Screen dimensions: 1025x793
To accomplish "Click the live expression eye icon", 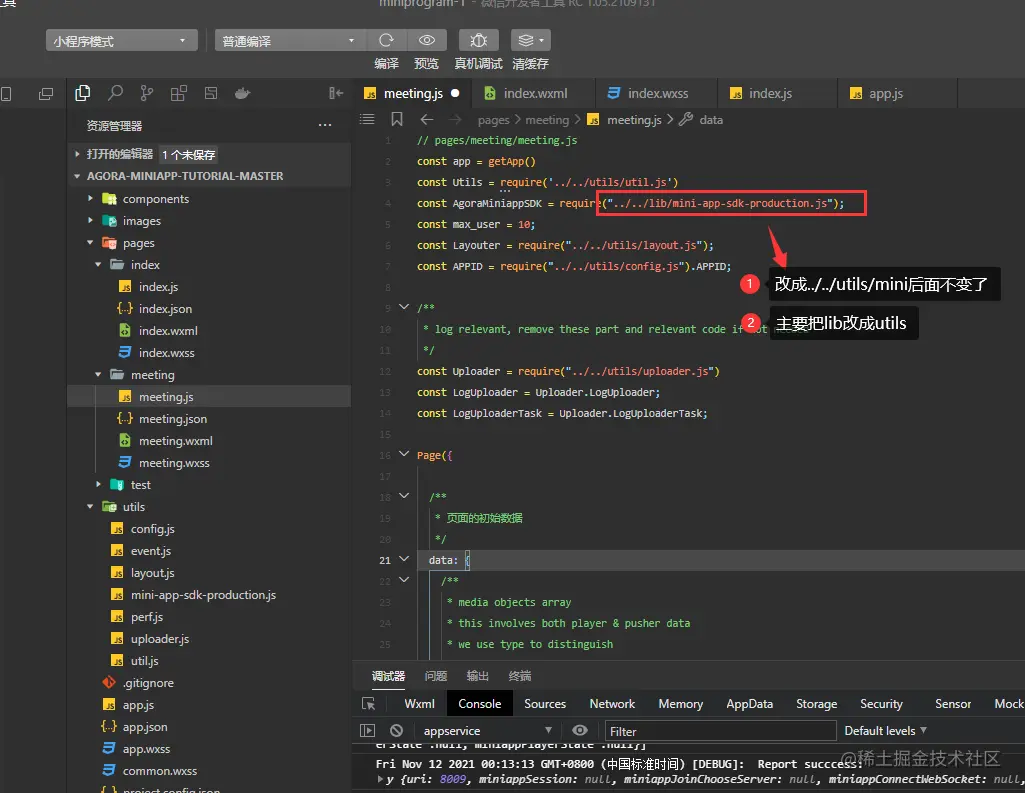I will point(580,730).
